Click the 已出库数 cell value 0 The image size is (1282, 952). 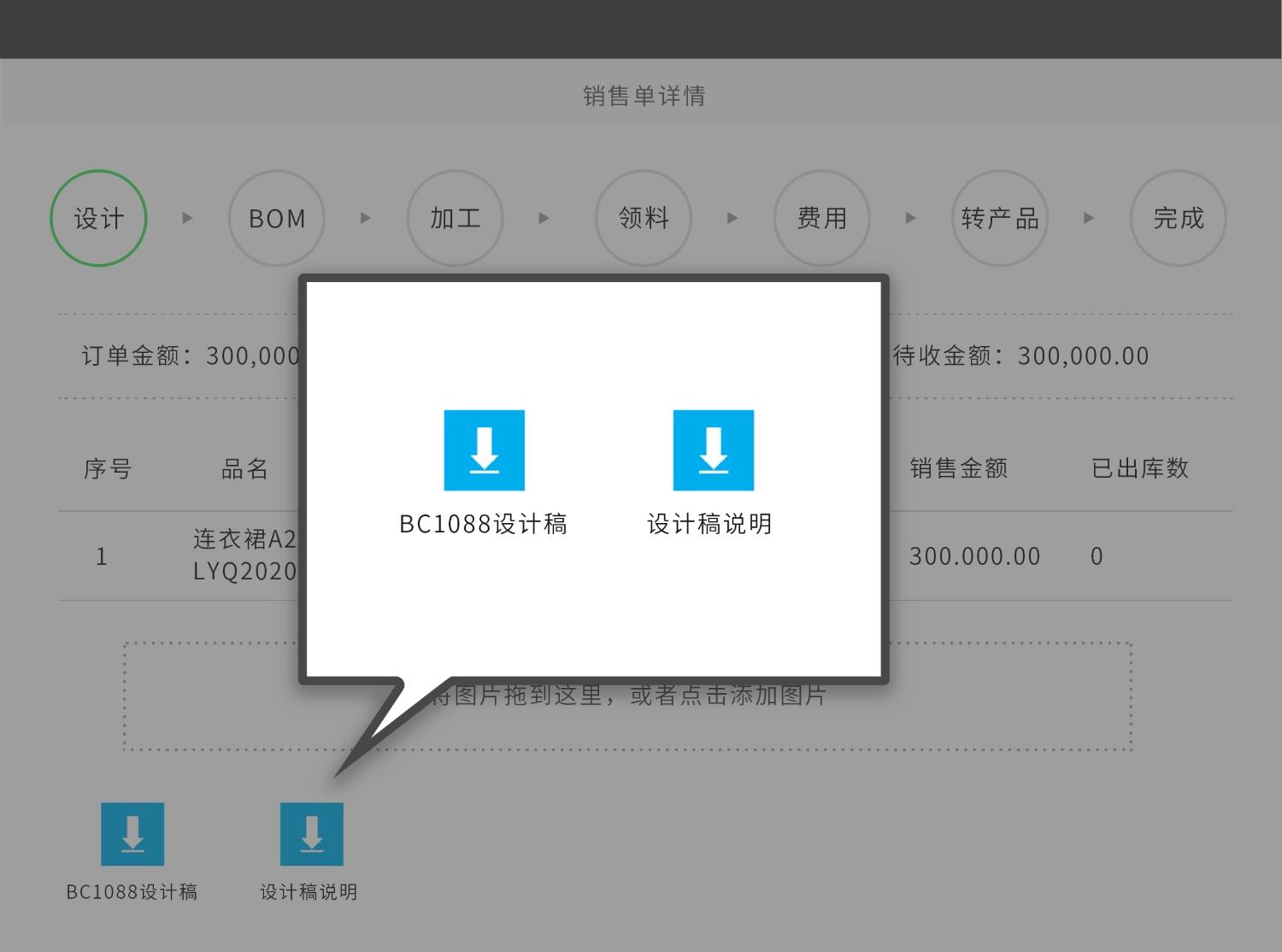pyautogui.click(x=1097, y=557)
